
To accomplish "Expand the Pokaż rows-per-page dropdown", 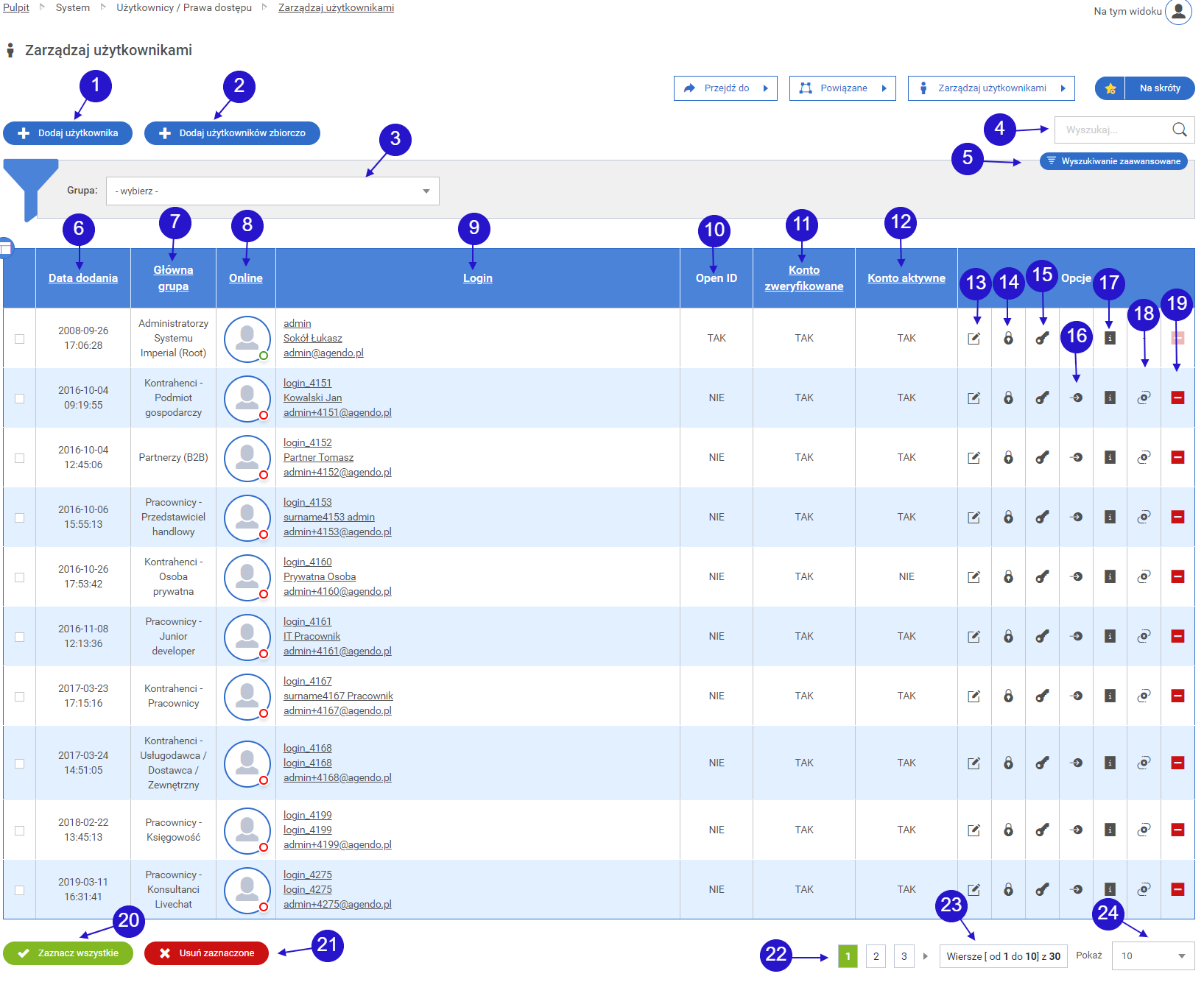I will coord(1152,956).
